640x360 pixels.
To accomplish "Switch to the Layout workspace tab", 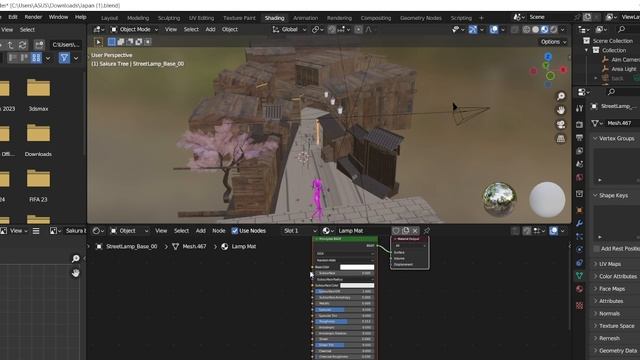I will tap(109, 18).
